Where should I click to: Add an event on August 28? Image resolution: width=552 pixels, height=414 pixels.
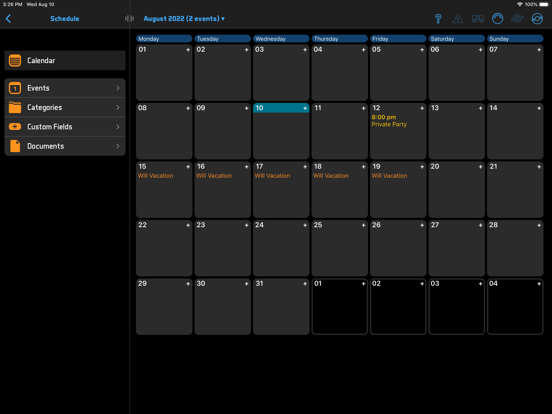click(x=539, y=225)
